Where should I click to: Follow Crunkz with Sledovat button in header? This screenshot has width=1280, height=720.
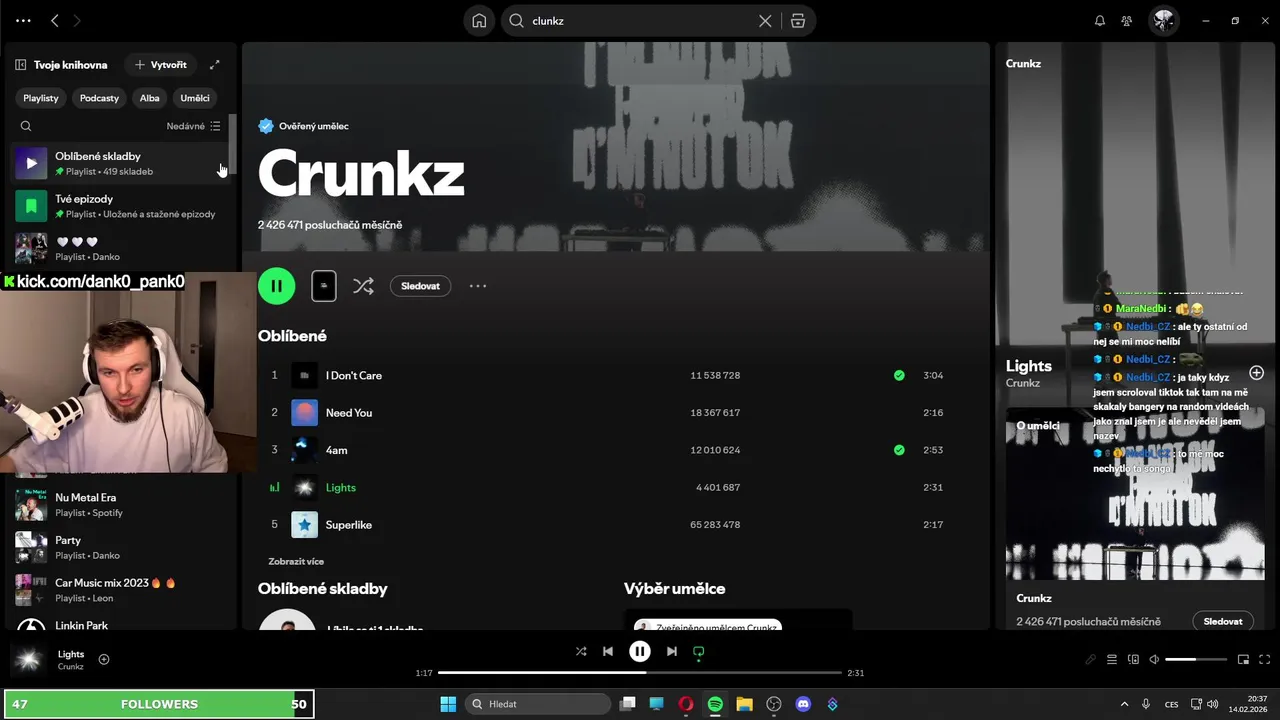pos(420,286)
